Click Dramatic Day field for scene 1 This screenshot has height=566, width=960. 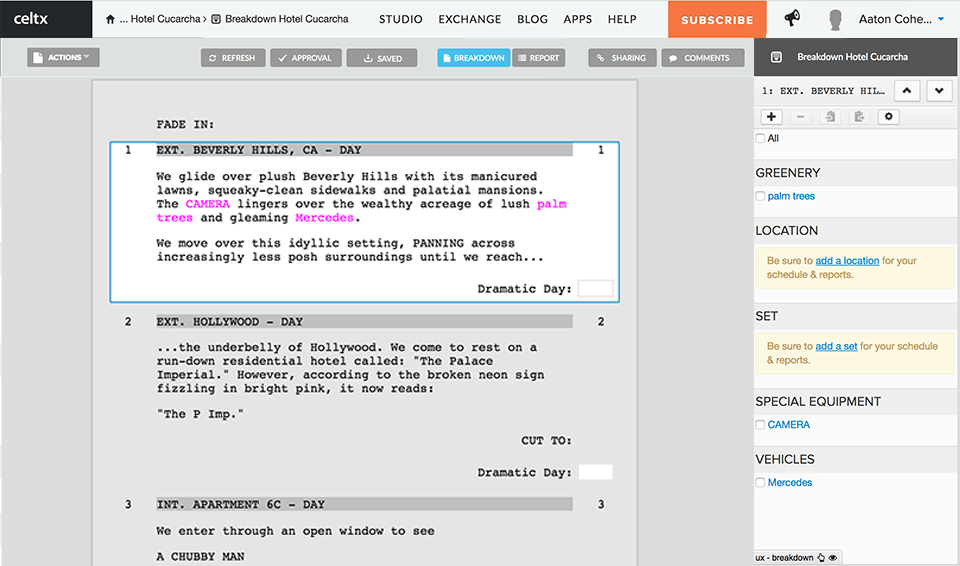point(595,289)
